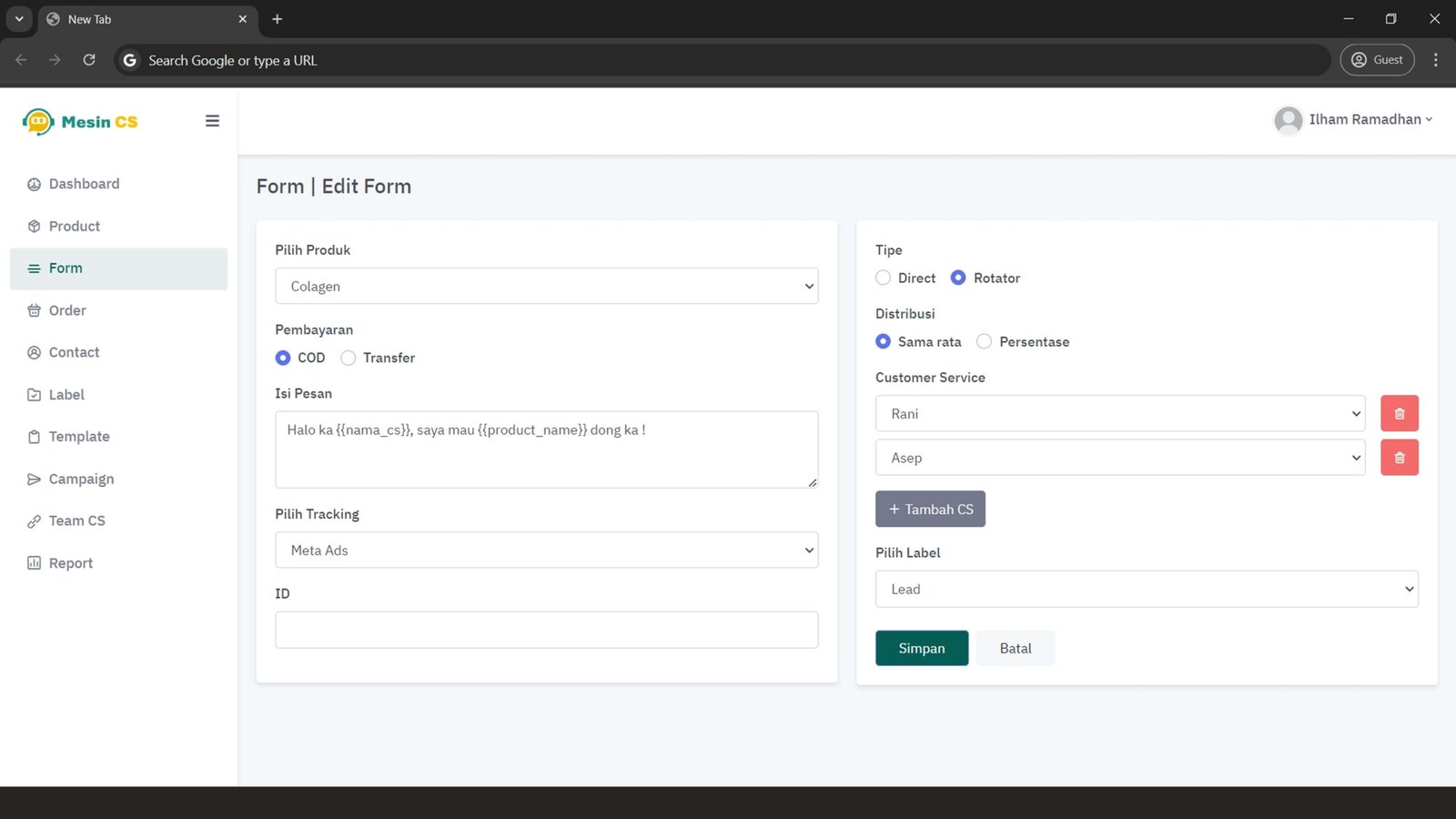
Task: Choose the Direct type radio button
Action: click(x=883, y=278)
